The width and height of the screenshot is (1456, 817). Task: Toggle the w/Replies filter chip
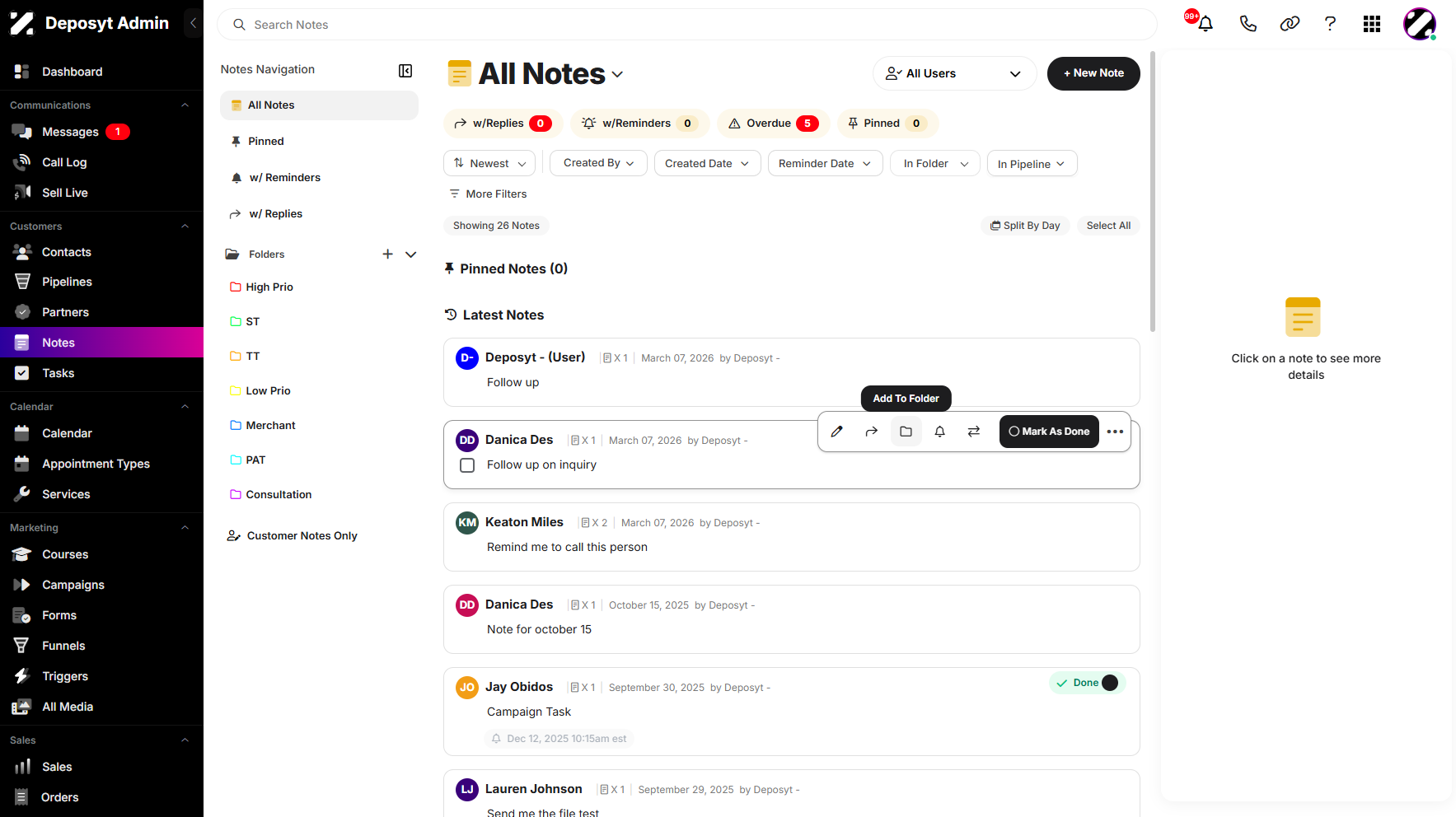click(503, 124)
